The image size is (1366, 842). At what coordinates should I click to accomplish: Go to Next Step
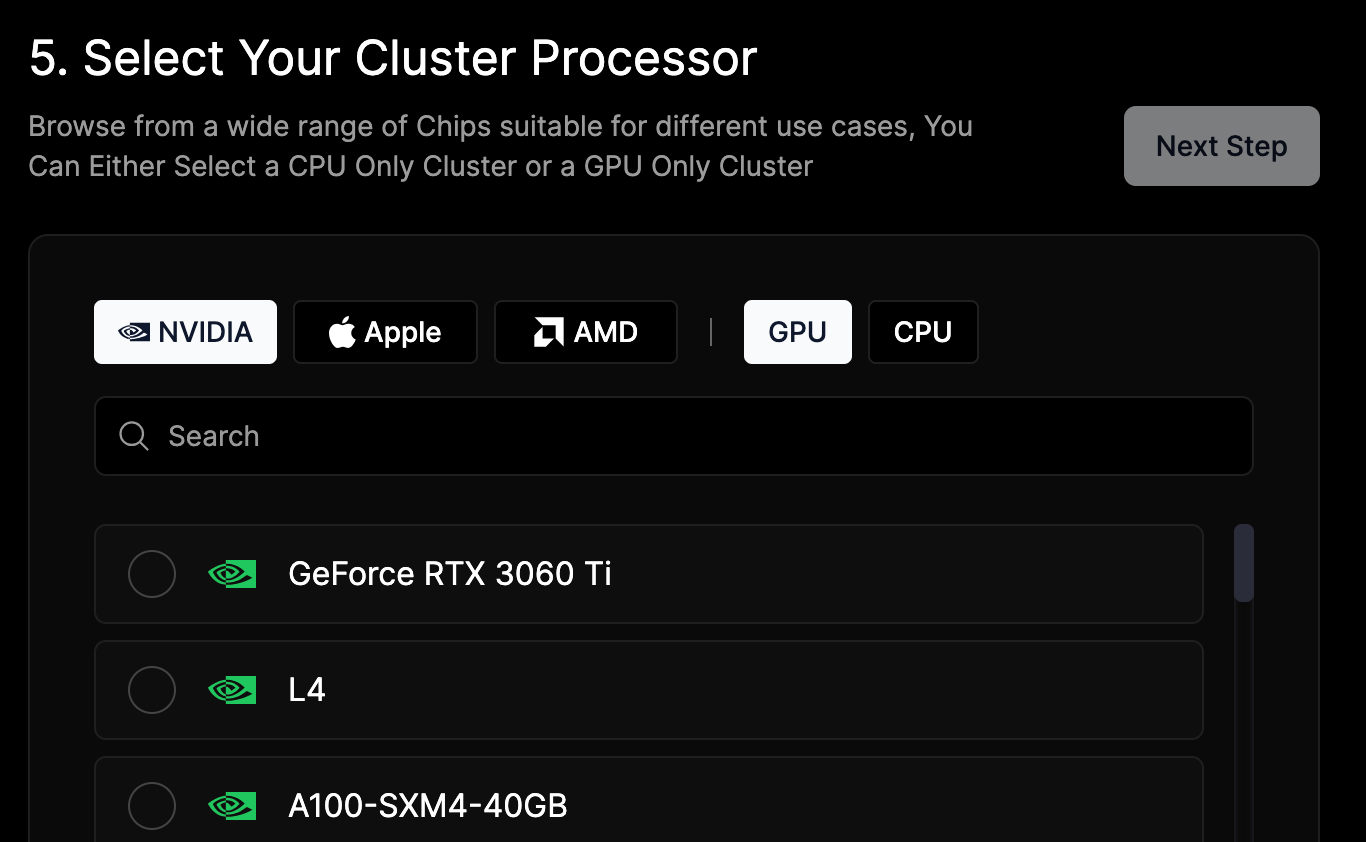(1222, 146)
